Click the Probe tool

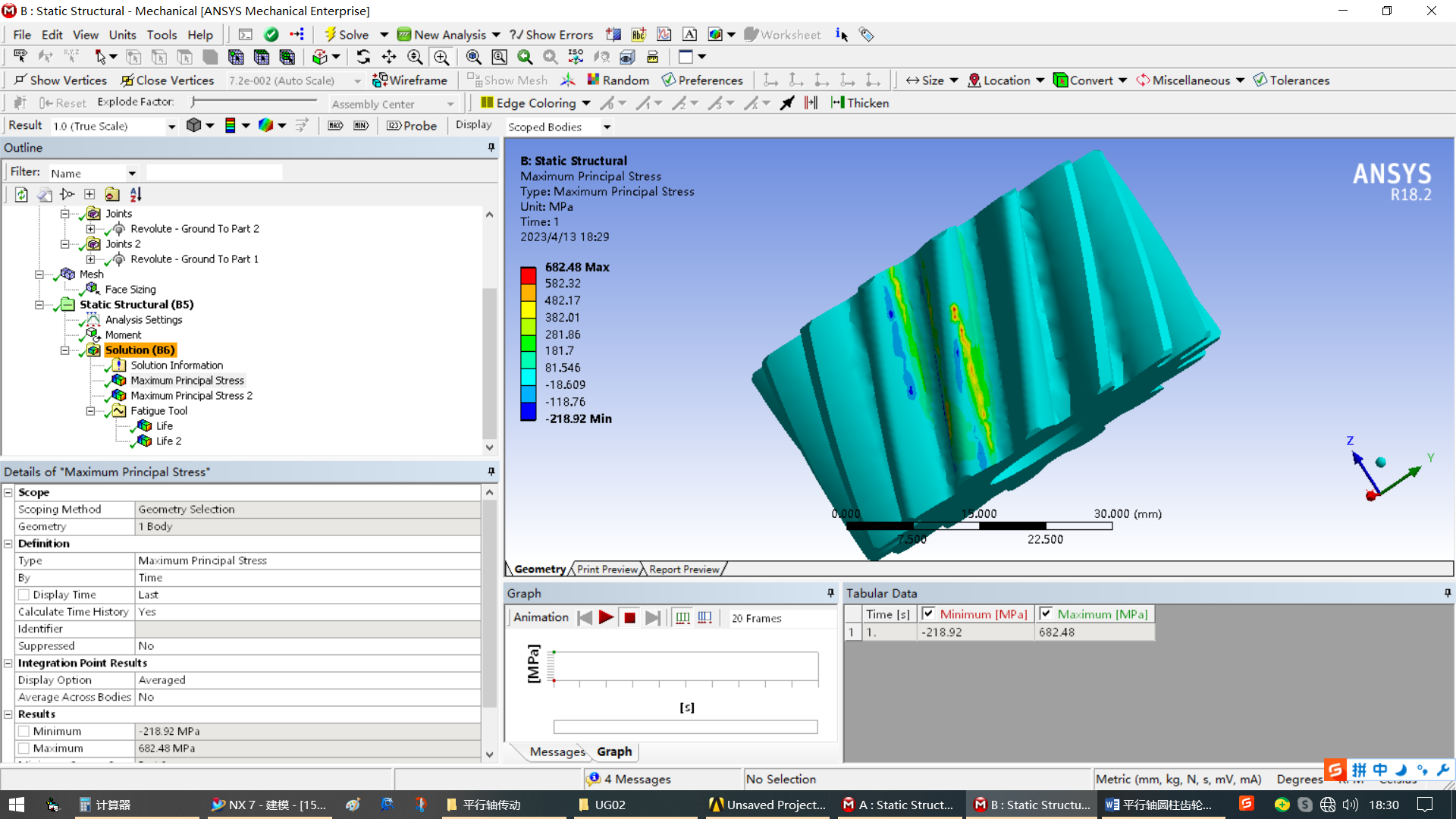click(x=412, y=126)
